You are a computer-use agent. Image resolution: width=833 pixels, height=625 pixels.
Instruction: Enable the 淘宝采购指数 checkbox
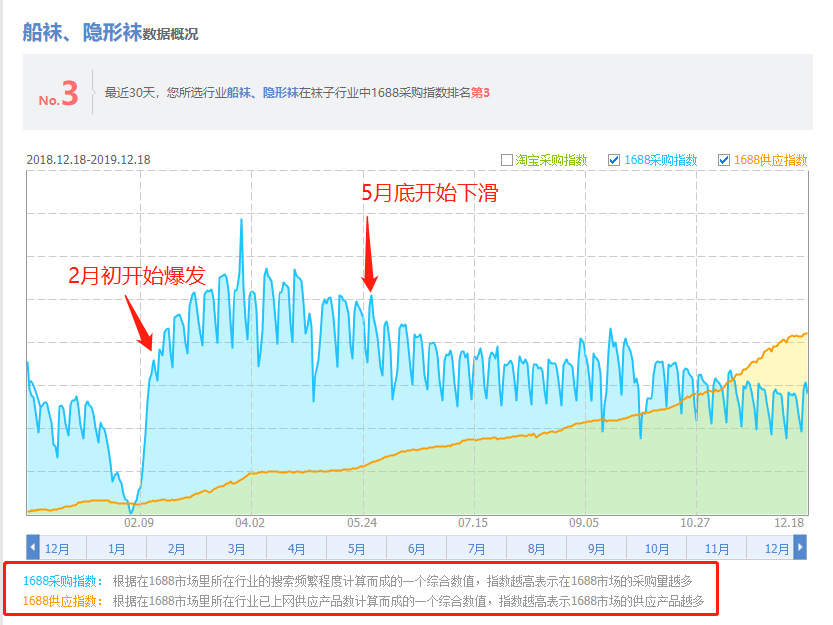click(507, 160)
